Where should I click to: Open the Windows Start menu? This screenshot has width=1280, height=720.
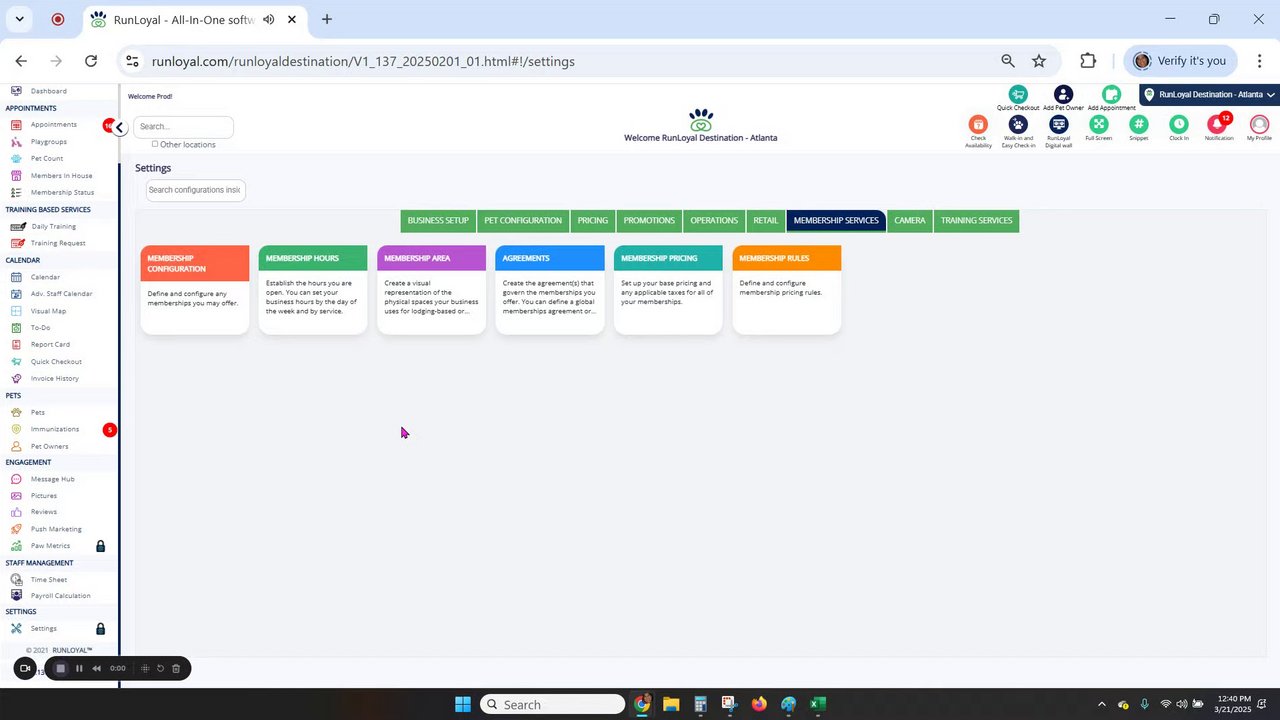[x=463, y=704]
